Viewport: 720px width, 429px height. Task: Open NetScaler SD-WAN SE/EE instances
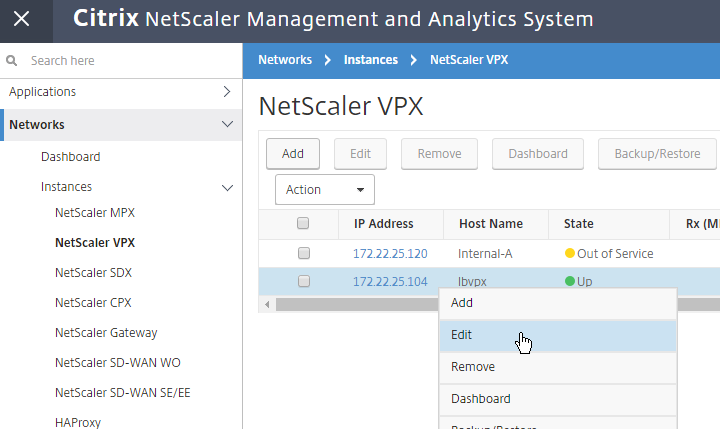[x=123, y=393]
